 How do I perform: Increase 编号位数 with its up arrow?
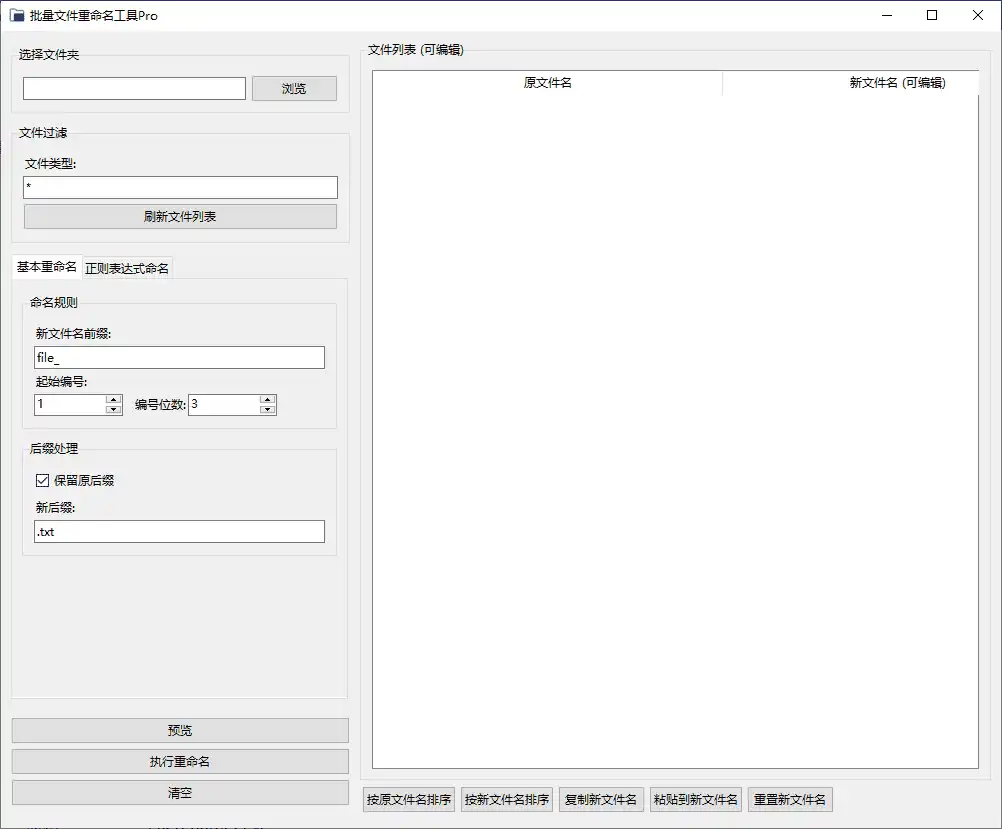point(267,399)
